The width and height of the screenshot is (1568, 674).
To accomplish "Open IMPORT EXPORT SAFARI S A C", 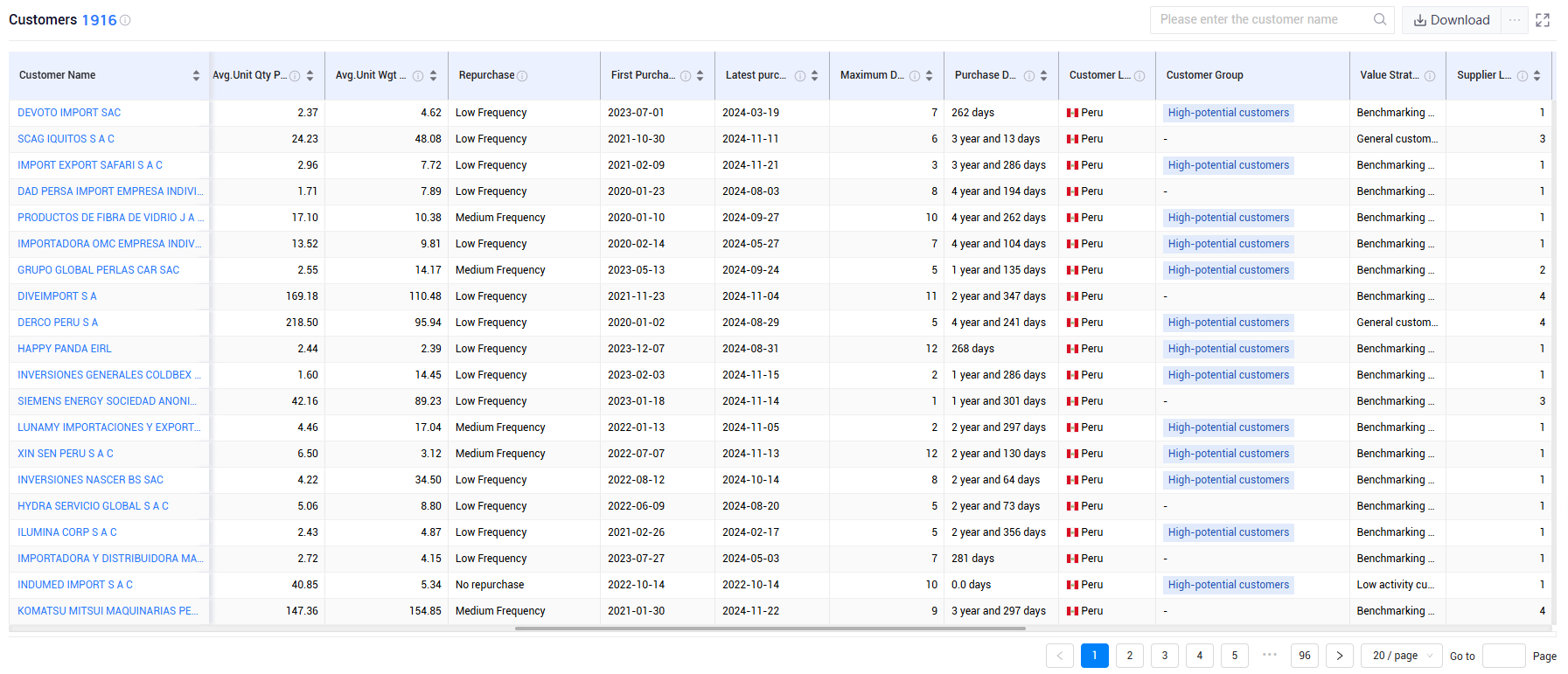I will [x=90, y=165].
